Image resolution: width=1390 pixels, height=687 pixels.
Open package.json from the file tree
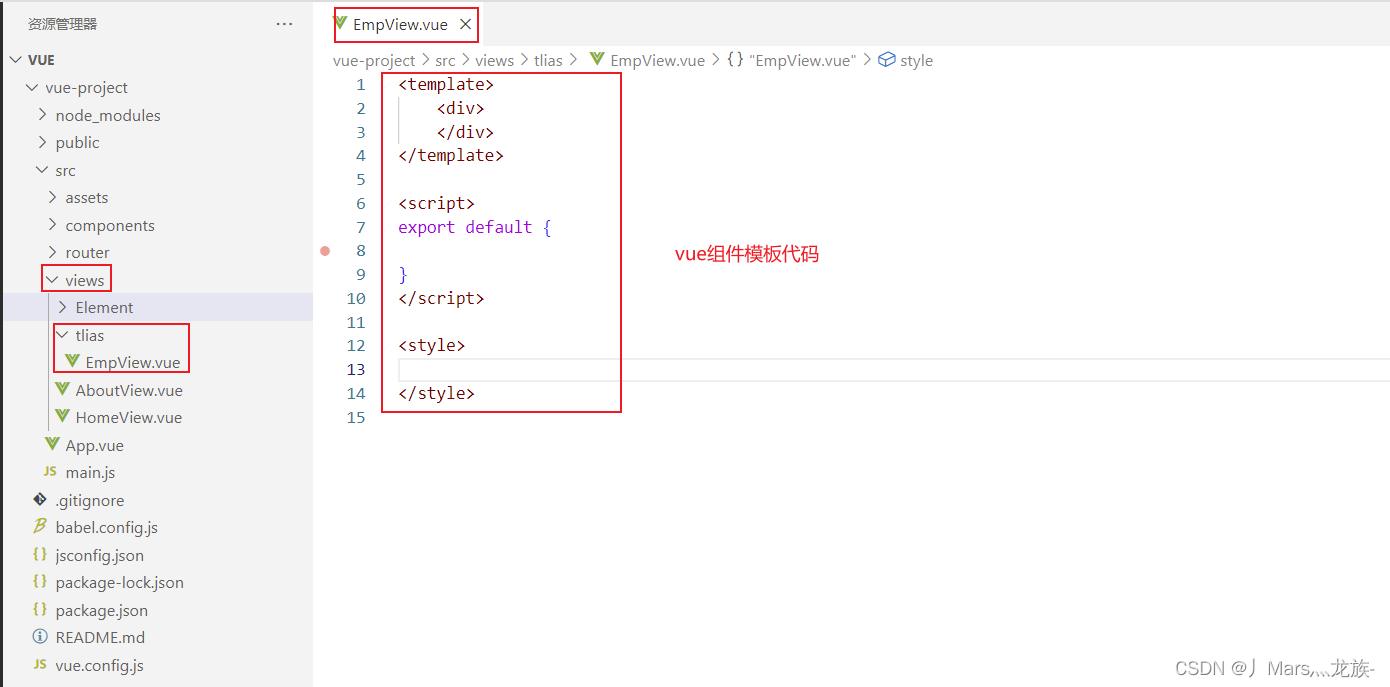click(102, 611)
